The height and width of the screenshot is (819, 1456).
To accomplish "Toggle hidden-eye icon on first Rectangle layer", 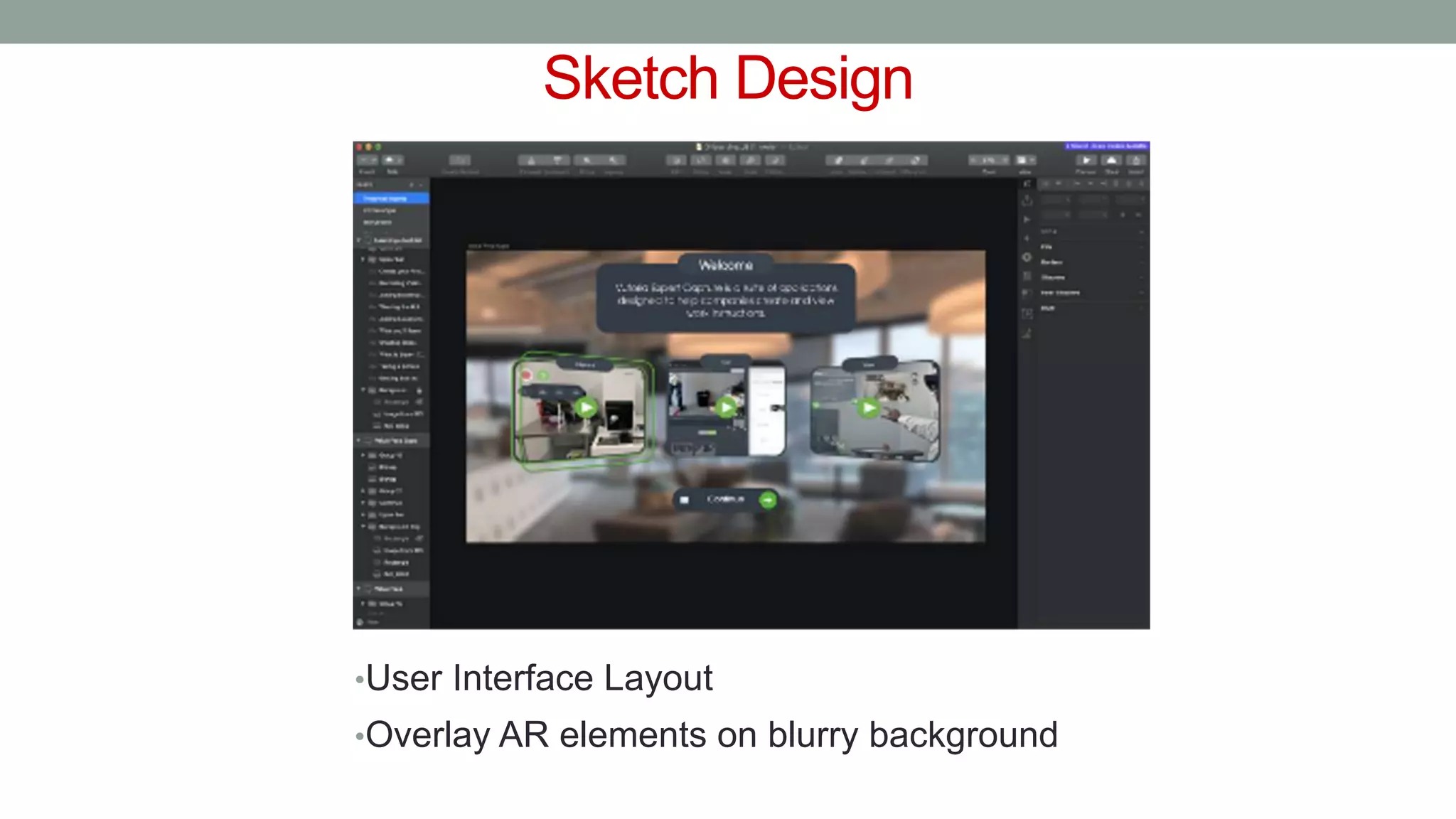I will pos(419,402).
